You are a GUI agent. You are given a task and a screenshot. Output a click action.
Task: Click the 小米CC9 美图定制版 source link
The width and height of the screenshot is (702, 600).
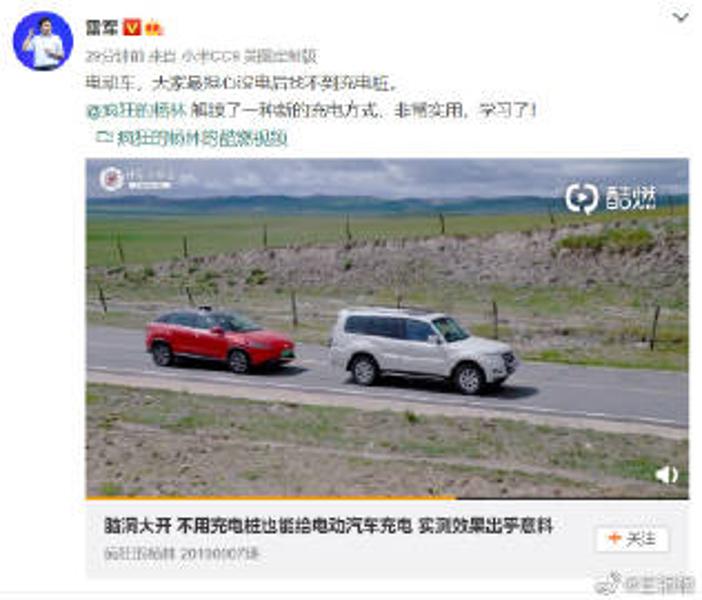249,56
